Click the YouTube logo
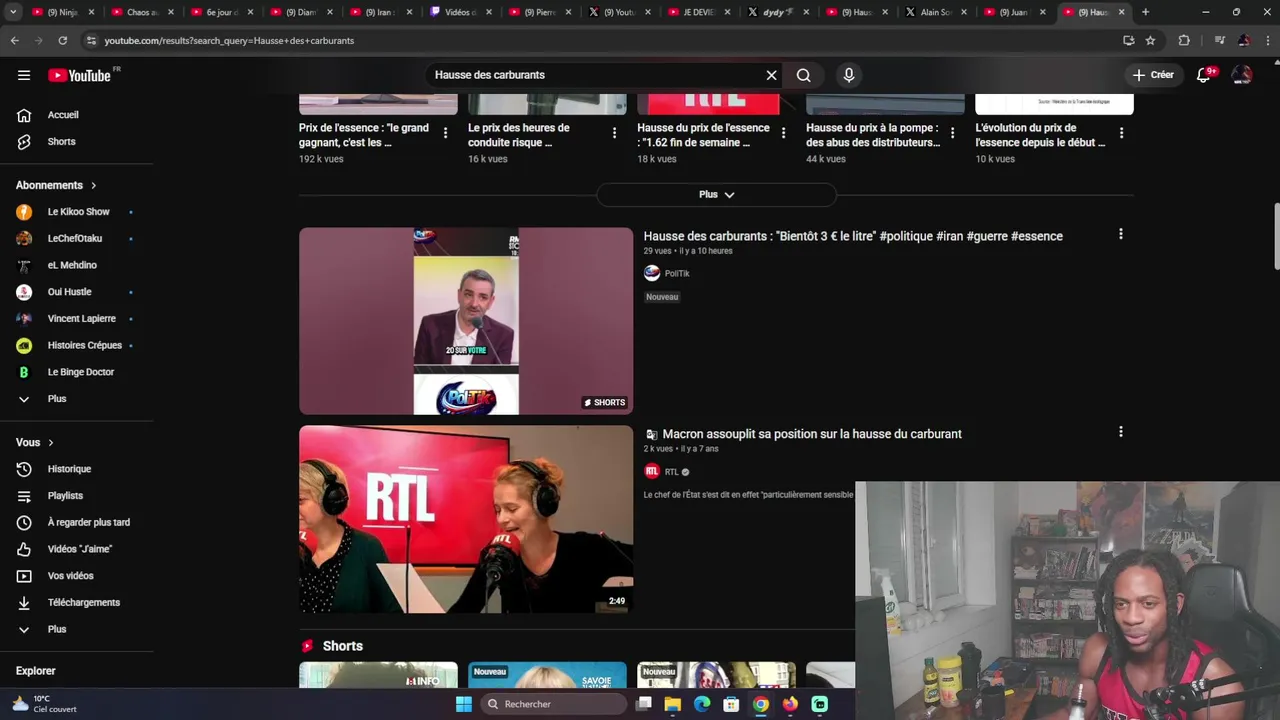The height and width of the screenshot is (720, 1280). (79, 75)
